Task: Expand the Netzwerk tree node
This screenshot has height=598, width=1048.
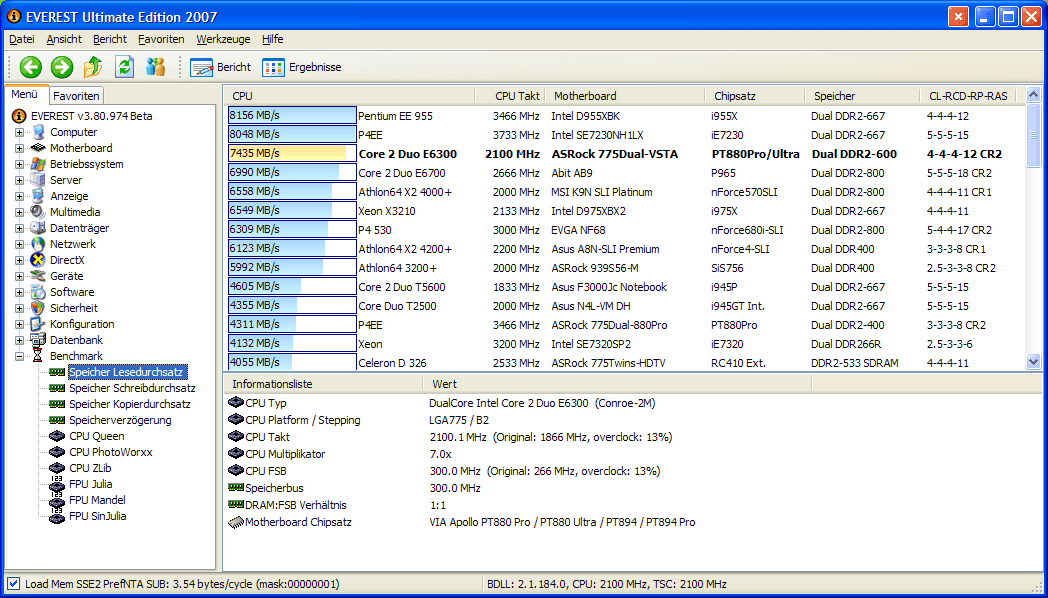Action: click(19, 245)
